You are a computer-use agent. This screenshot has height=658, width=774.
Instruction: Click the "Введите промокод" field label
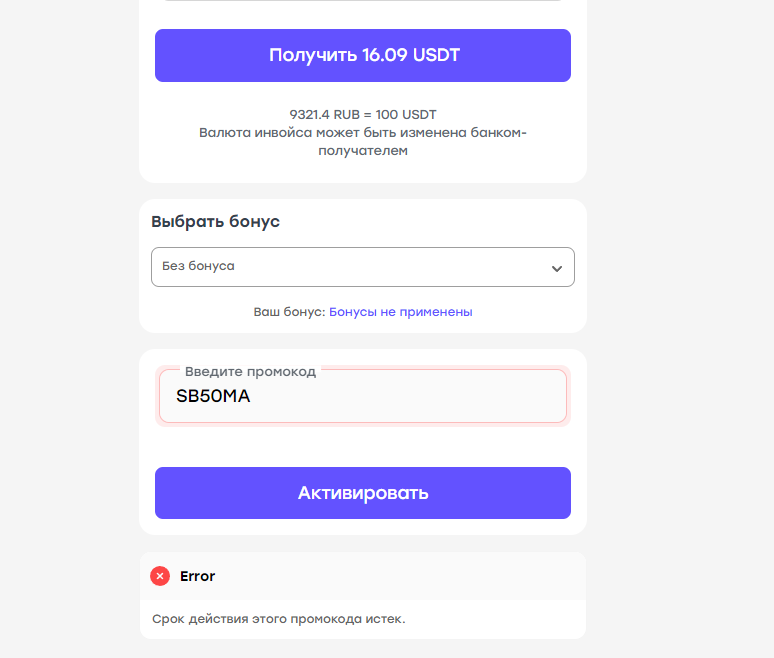(250, 372)
